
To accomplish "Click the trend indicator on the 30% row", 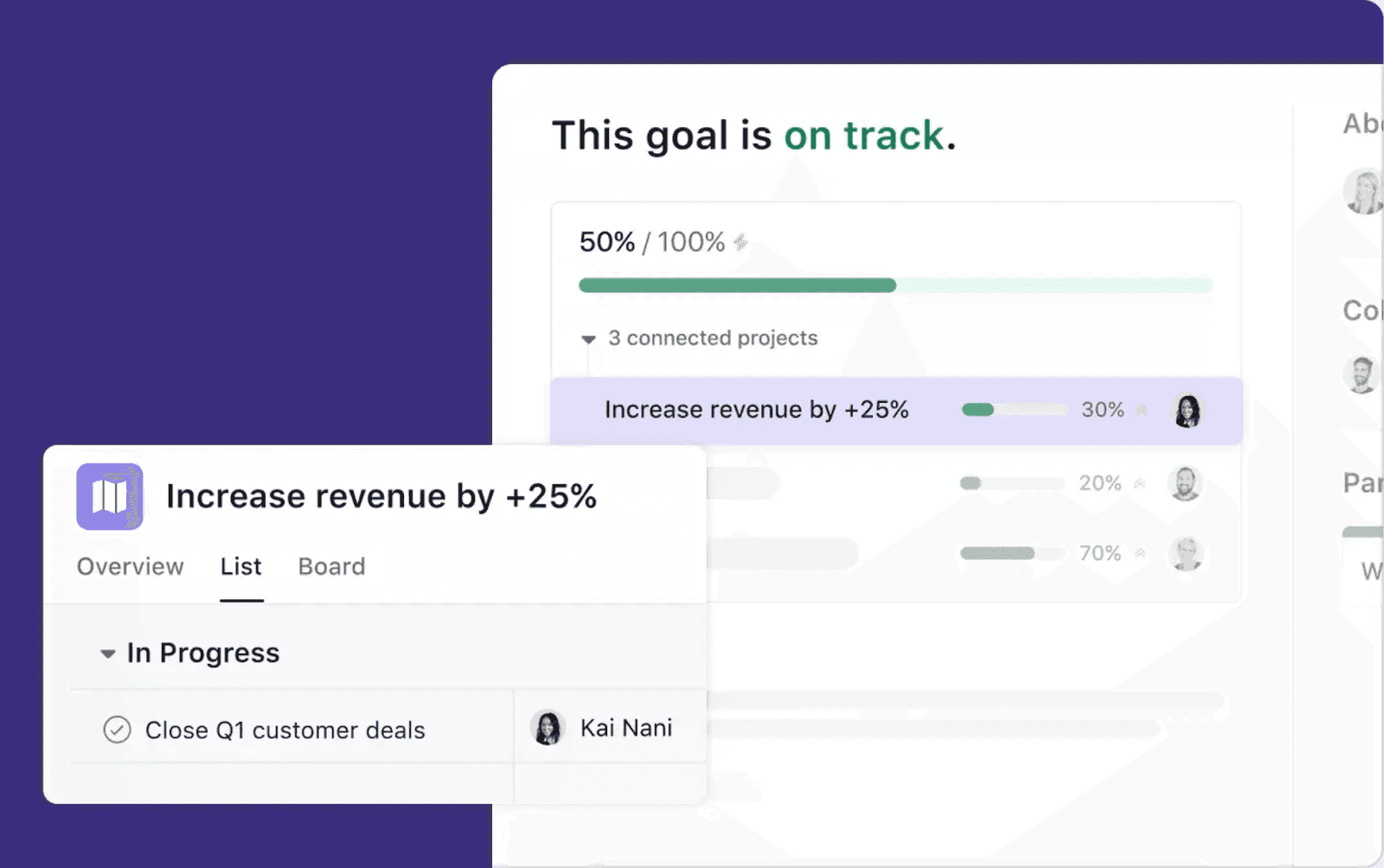I will click(1142, 411).
